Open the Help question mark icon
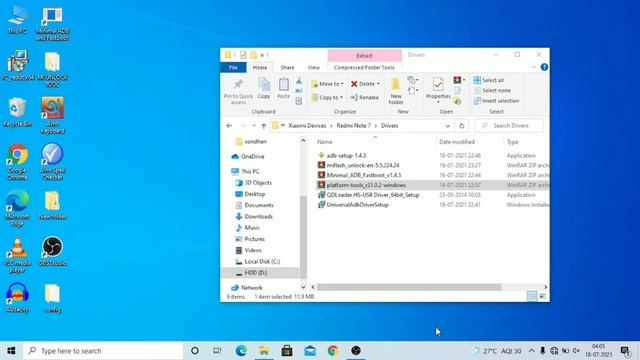Screen dimensions: 640x360 coord(544,67)
